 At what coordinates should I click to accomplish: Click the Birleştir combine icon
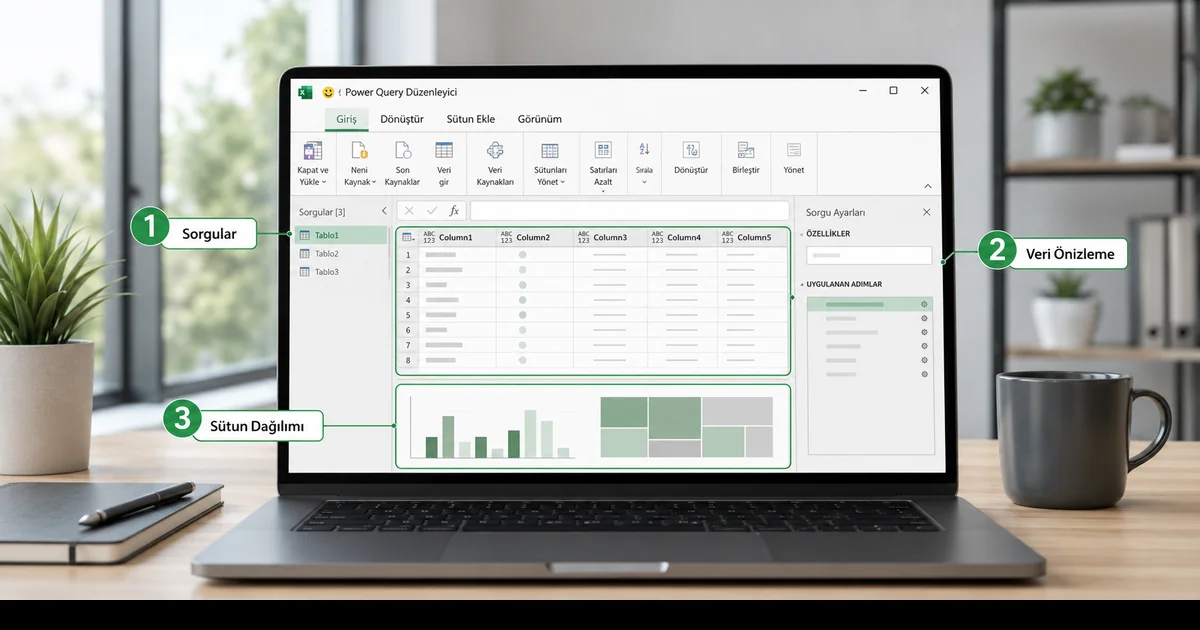pyautogui.click(x=745, y=150)
